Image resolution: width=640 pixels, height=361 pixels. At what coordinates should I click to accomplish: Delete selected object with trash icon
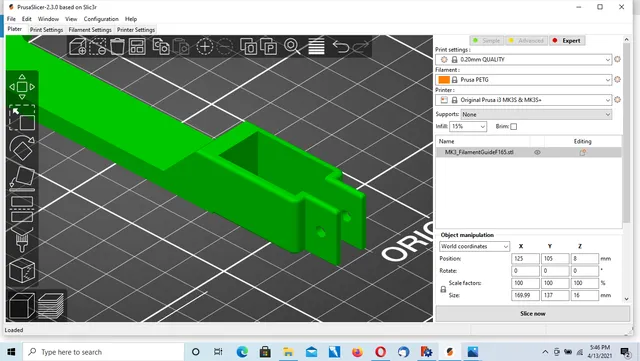pos(117,47)
